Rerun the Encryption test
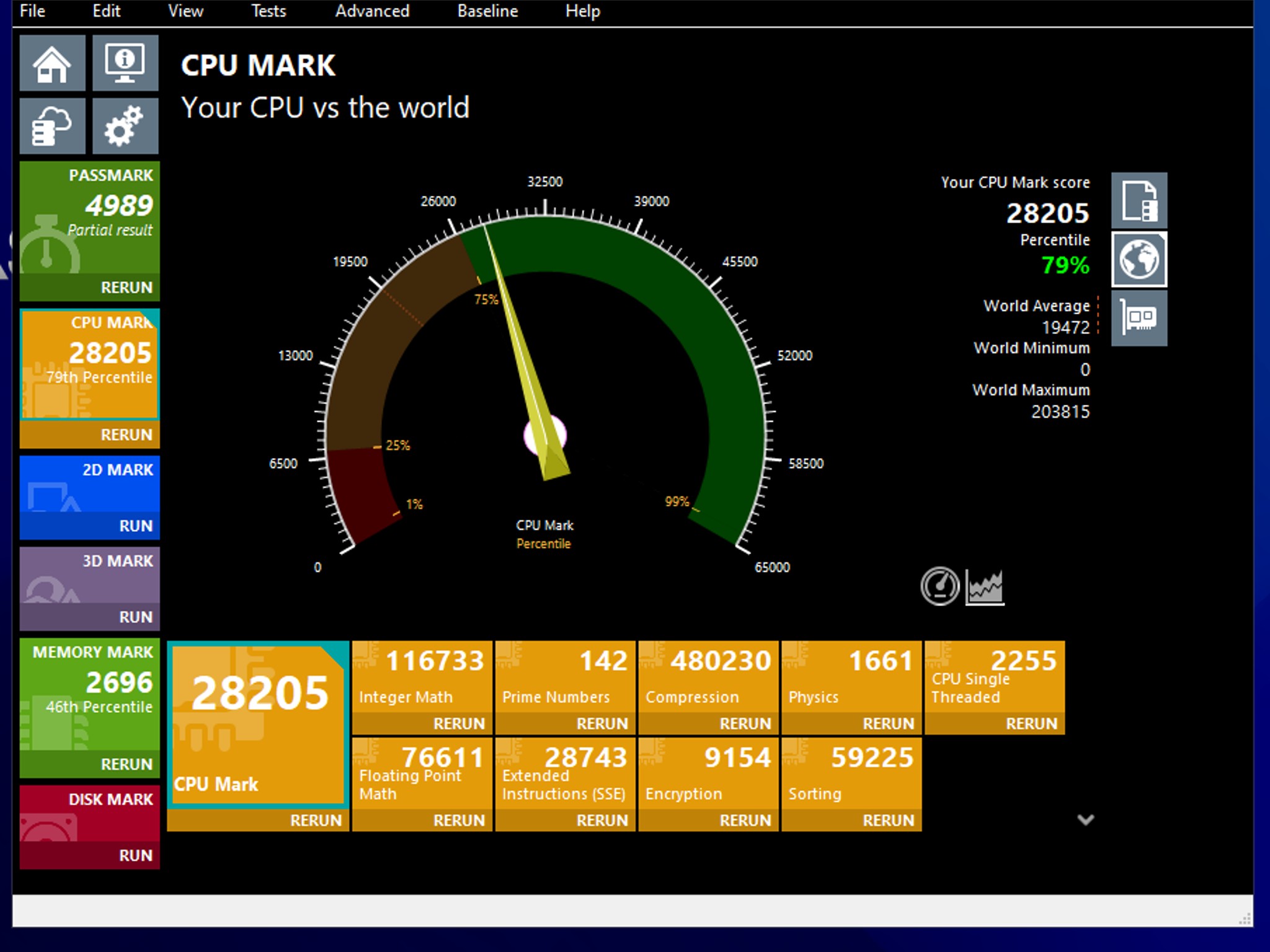Screen dimensions: 1270x952 tap(745, 820)
